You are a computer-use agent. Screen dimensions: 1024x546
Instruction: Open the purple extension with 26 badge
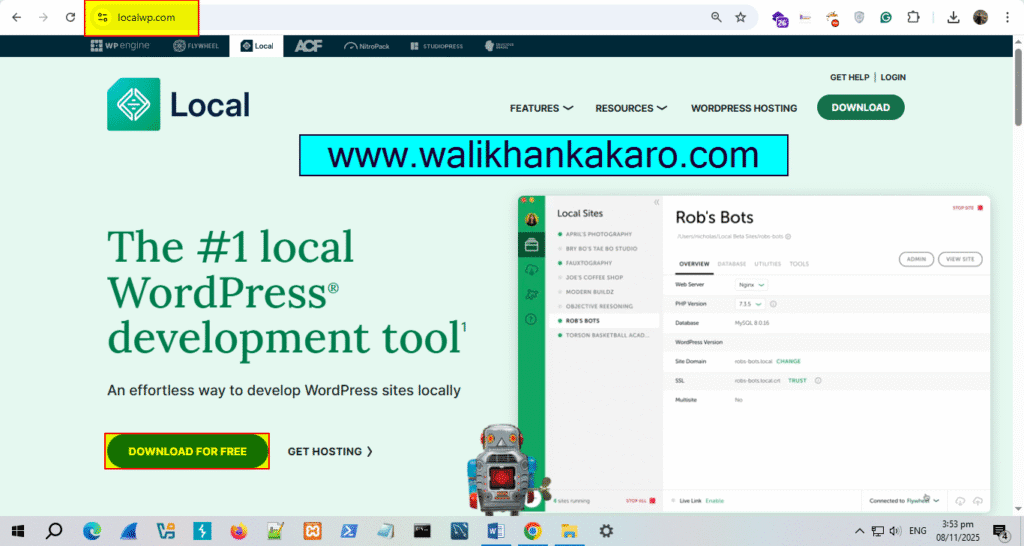coord(780,18)
